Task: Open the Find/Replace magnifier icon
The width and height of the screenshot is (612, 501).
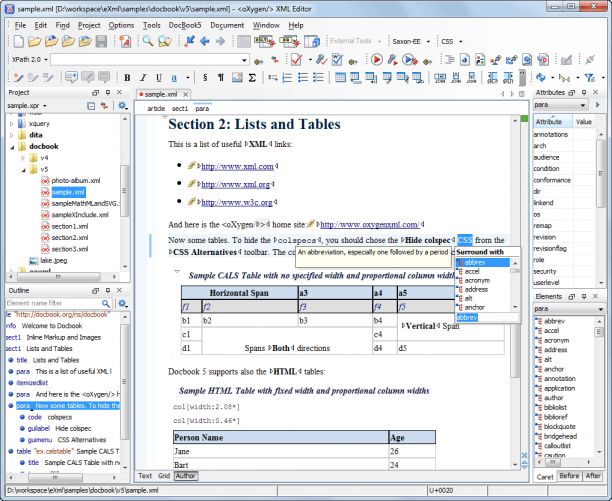Action: point(148,41)
